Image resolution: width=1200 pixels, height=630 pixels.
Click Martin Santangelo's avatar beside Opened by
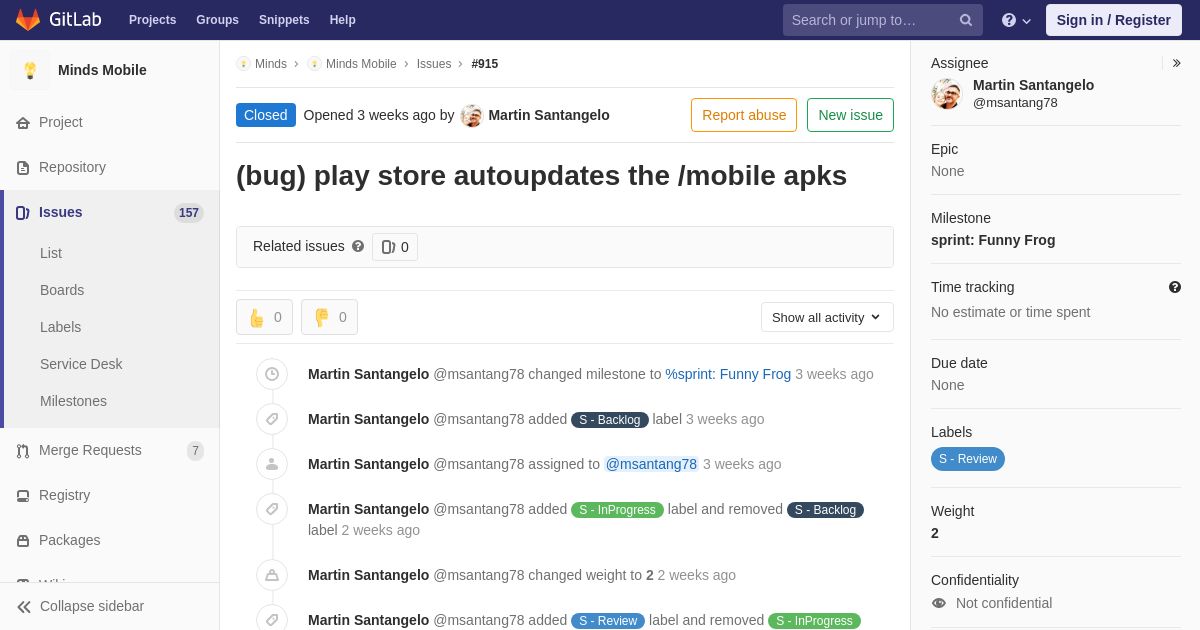tap(472, 115)
